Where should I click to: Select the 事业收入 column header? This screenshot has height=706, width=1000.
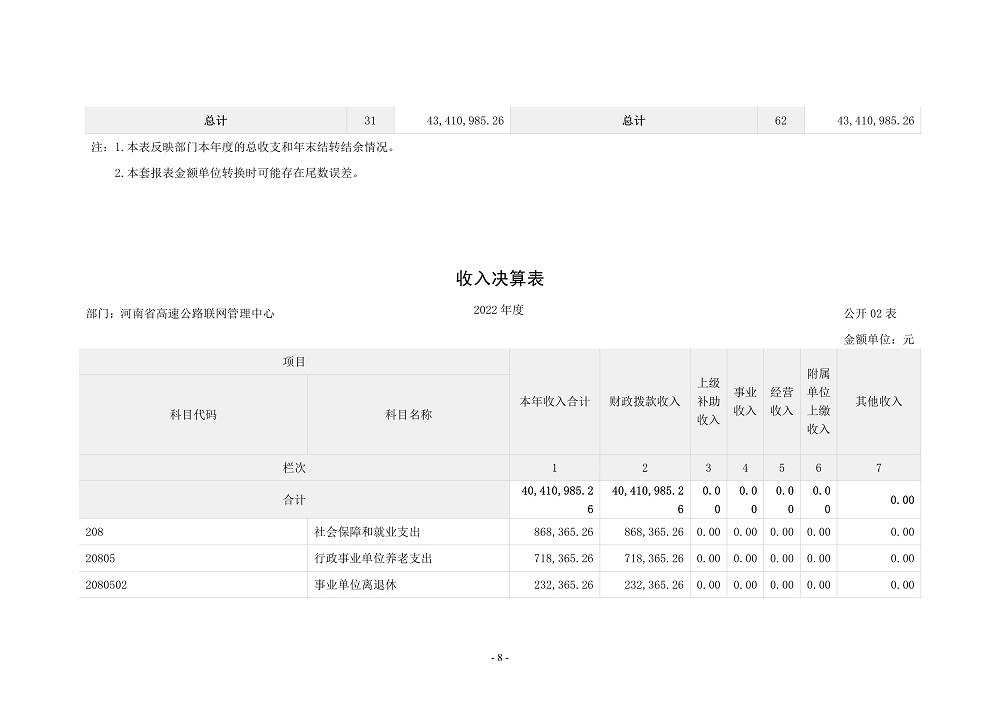point(745,402)
